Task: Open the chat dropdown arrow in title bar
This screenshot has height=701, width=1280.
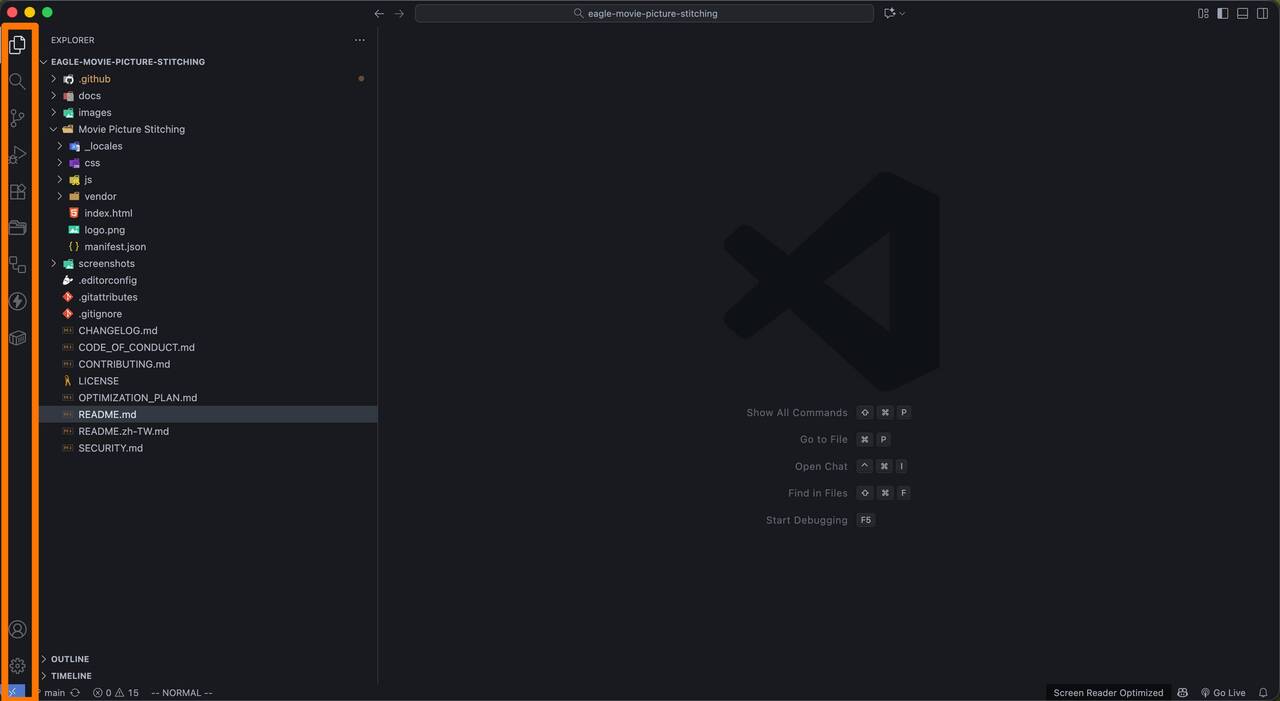Action: pyautogui.click(x=903, y=13)
